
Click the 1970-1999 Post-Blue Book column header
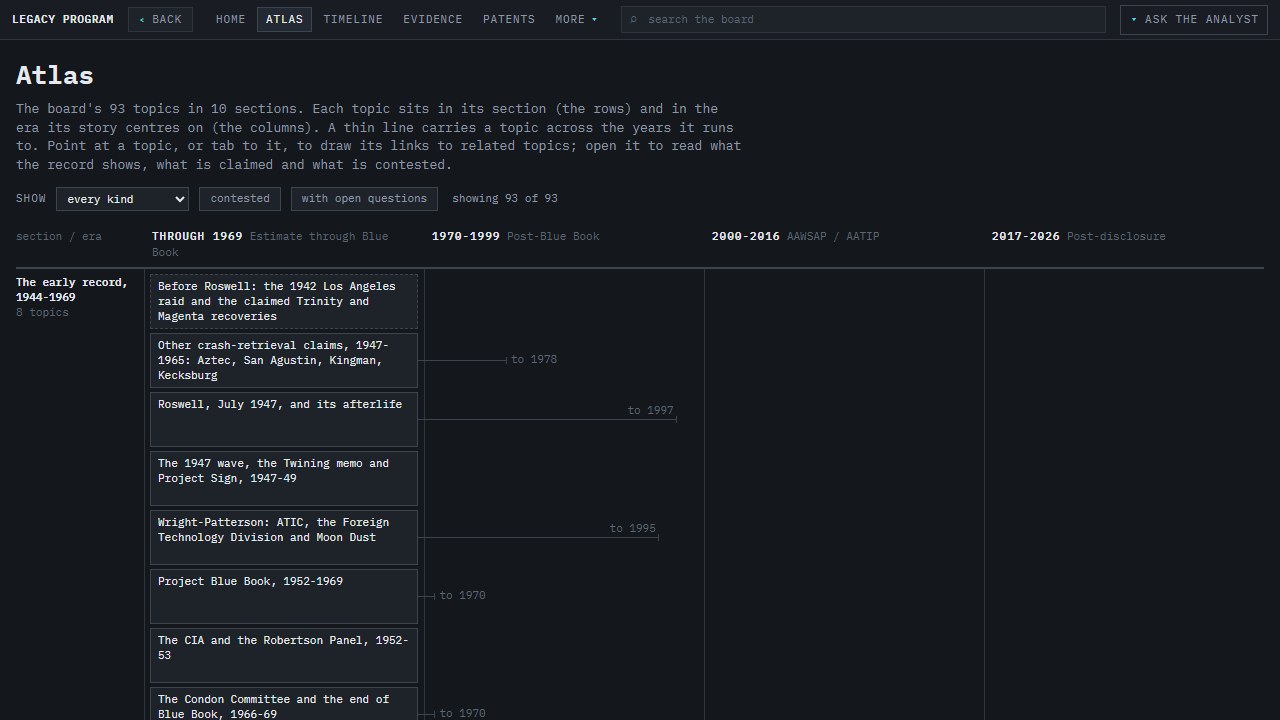coord(516,236)
